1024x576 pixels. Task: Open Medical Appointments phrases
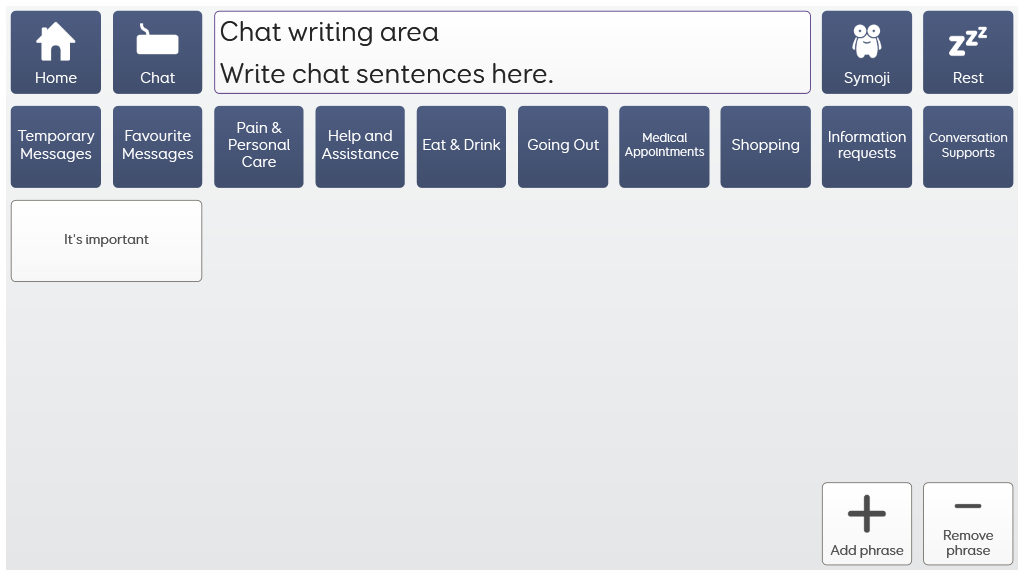click(664, 146)
